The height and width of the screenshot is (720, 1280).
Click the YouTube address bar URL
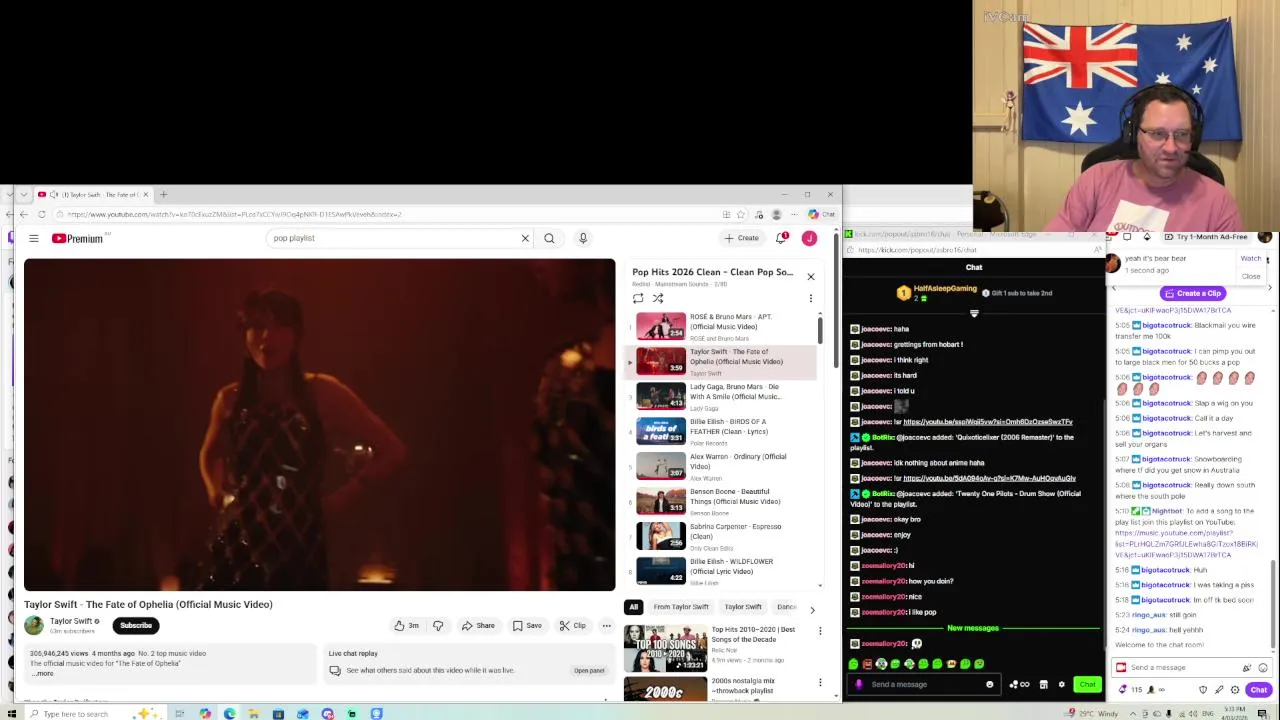coord(235,214)
